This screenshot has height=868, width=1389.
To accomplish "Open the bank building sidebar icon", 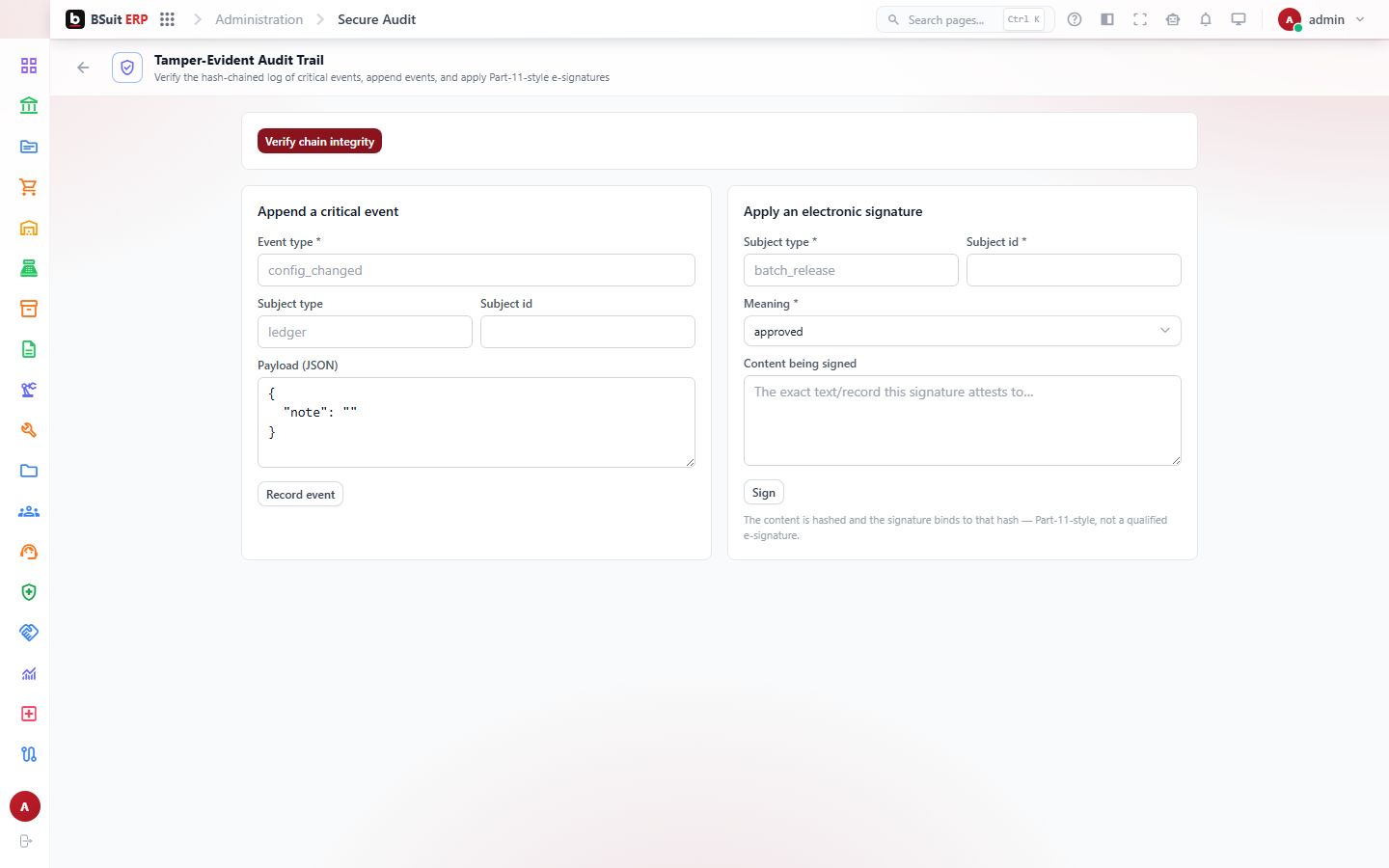I will pyautogui.click(x=29, y=106).
